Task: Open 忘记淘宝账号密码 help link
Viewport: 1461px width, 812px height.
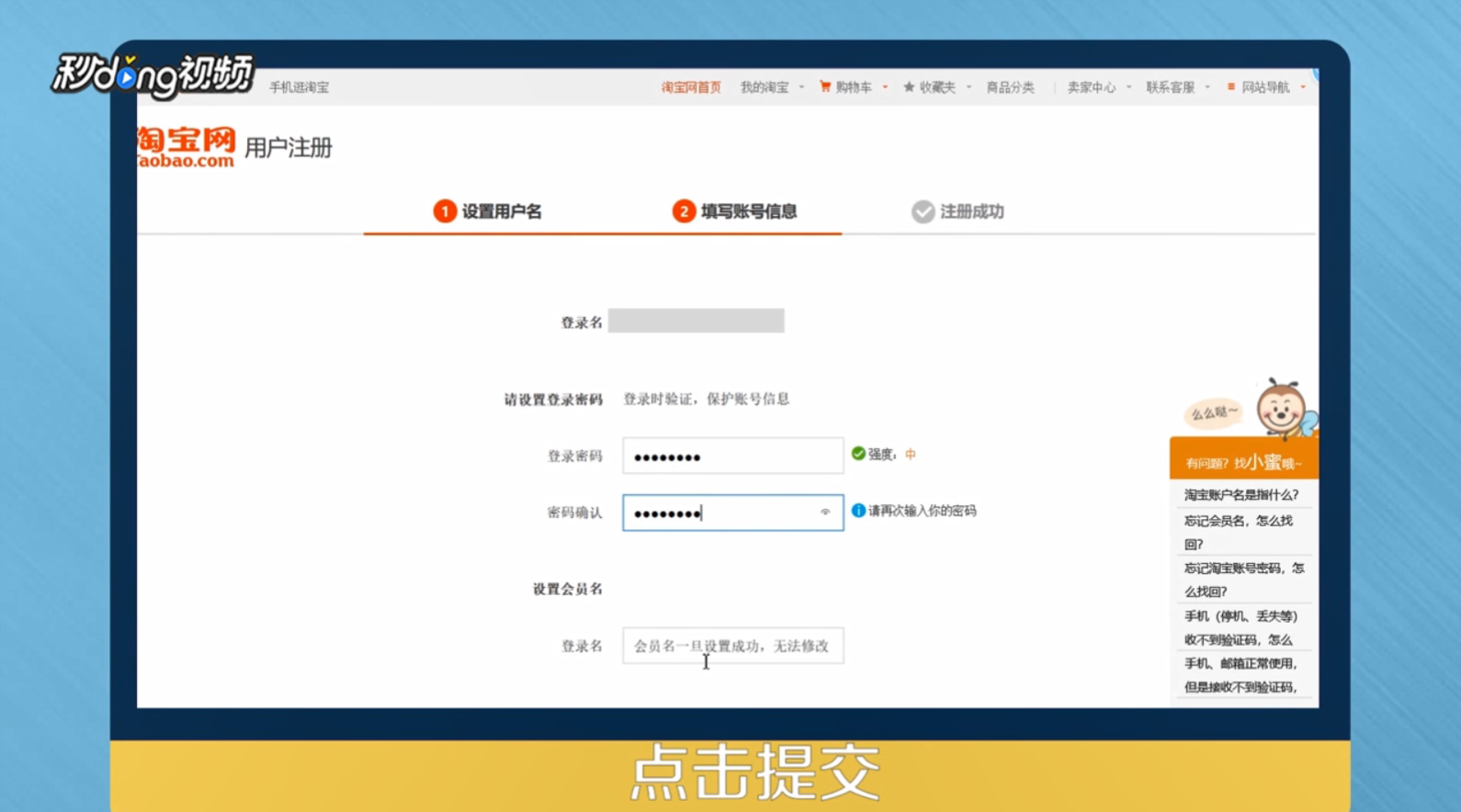Action: click(x=1244, y=580)
